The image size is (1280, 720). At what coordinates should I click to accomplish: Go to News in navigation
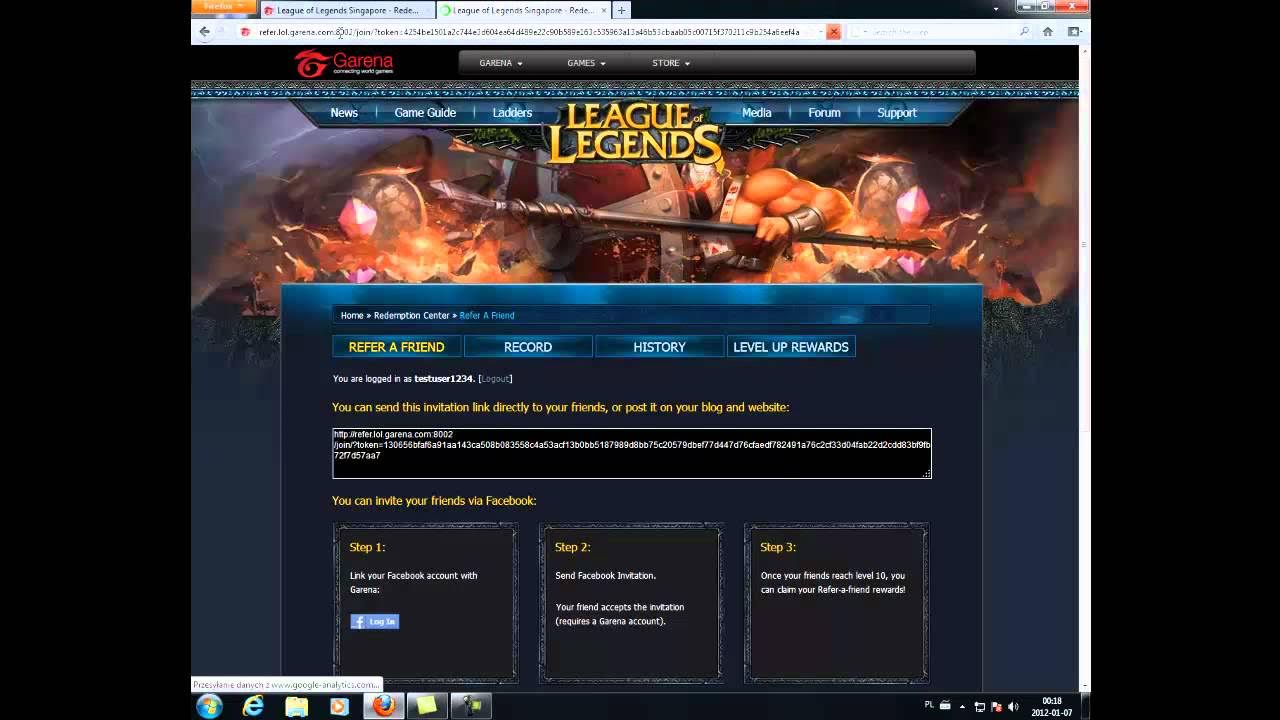click(344, 113)
